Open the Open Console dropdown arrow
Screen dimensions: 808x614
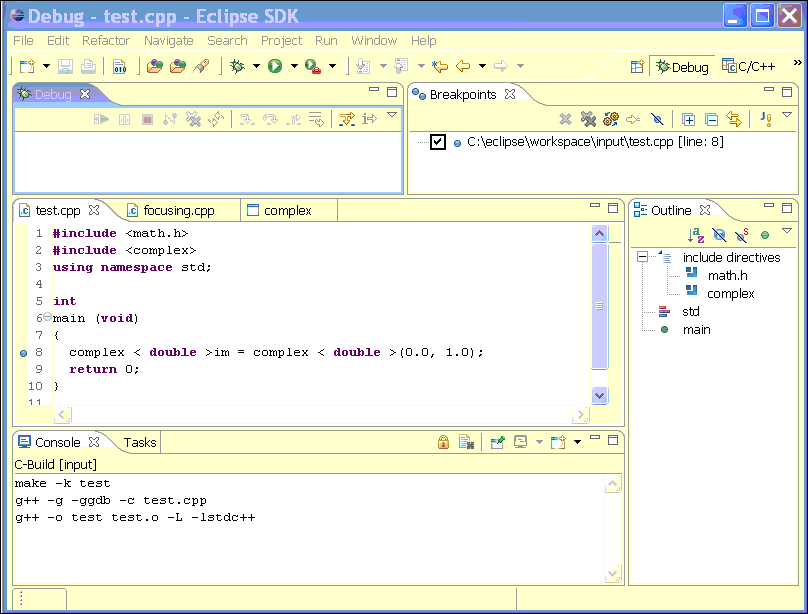click(577, 442)
